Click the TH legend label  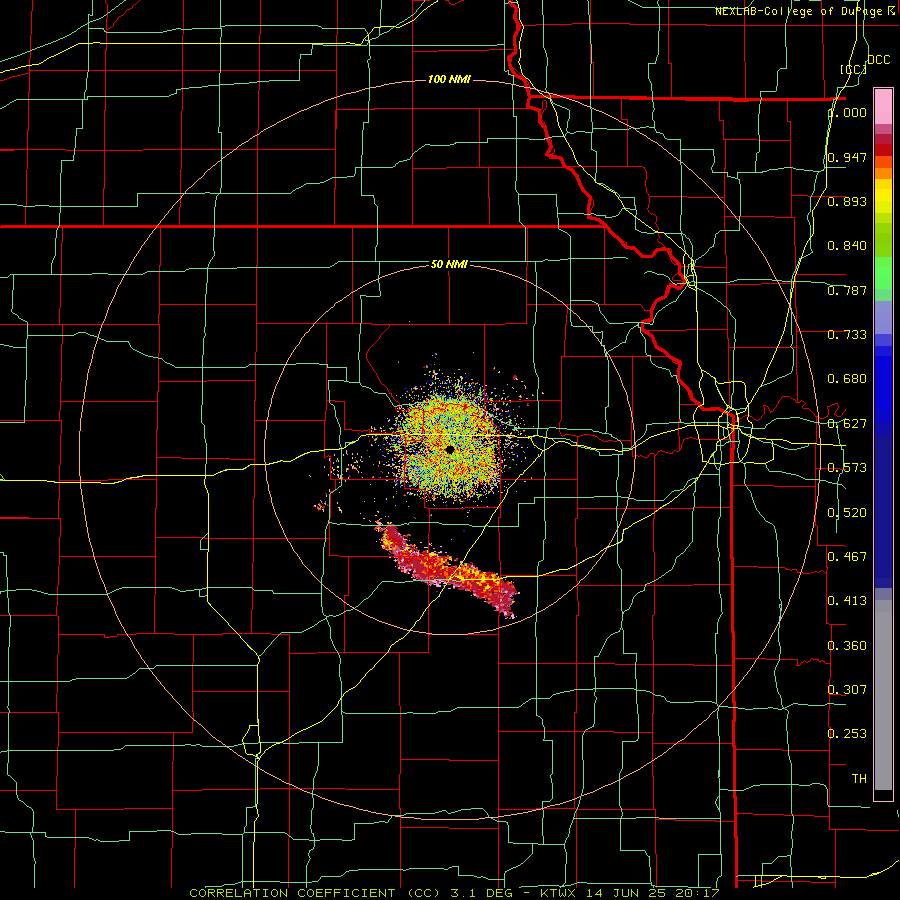pyautogui.click(x=859, y=778)
